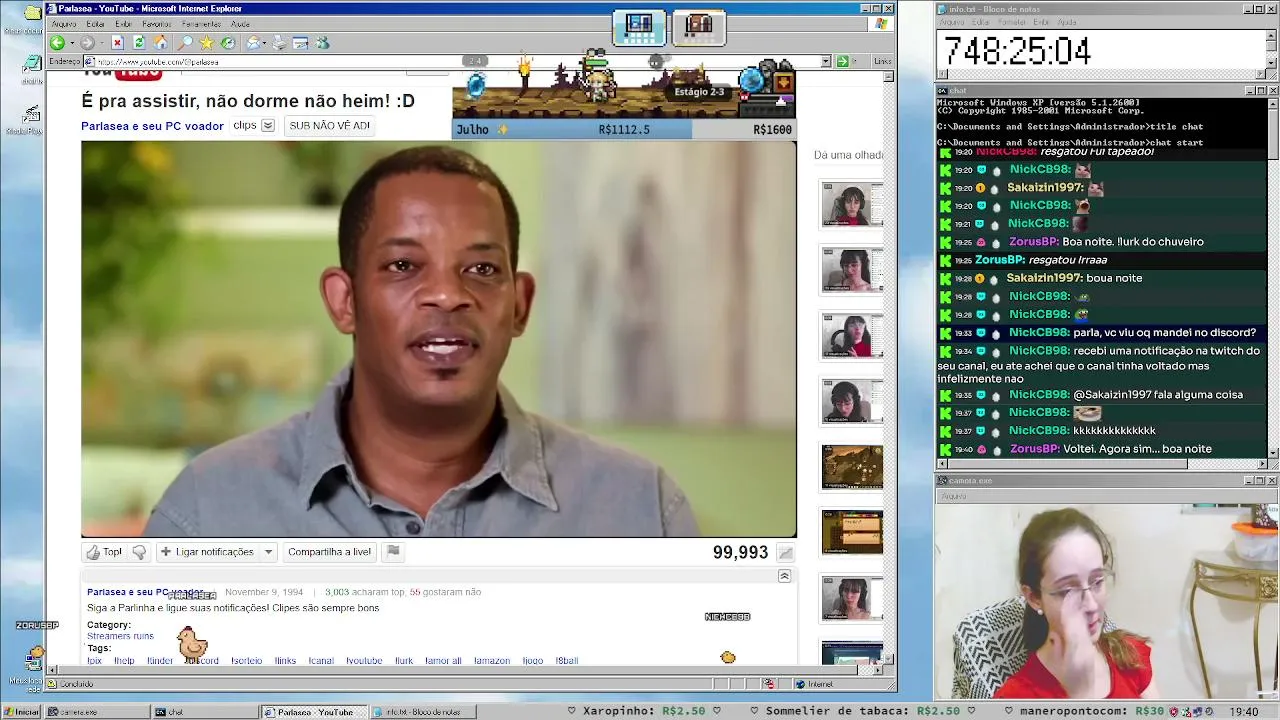Open the Streamers runs category link
The height and width of the screenshot is (720, 1280).
[x=120, y=636]
